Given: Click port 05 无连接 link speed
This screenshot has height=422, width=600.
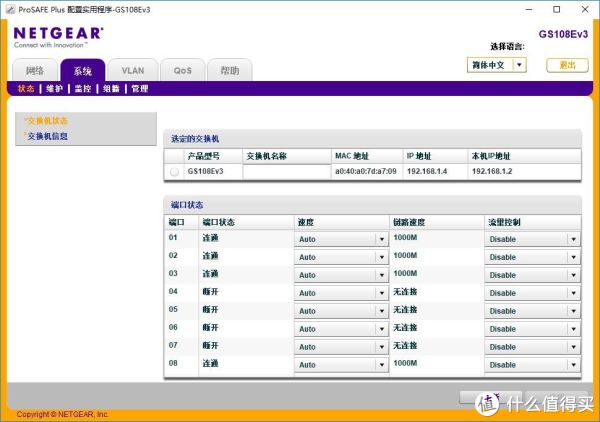Looking at the screenshot, I should (405, 310).
